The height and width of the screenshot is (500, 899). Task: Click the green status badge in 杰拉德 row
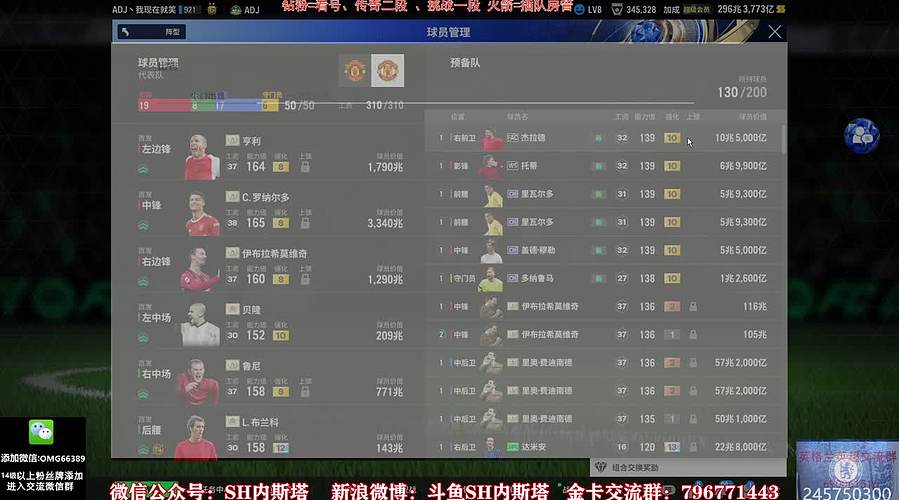598,138
